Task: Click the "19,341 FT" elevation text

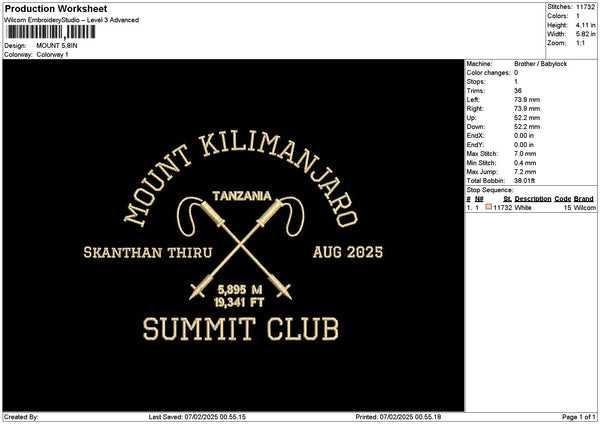Action: [239, 302]
